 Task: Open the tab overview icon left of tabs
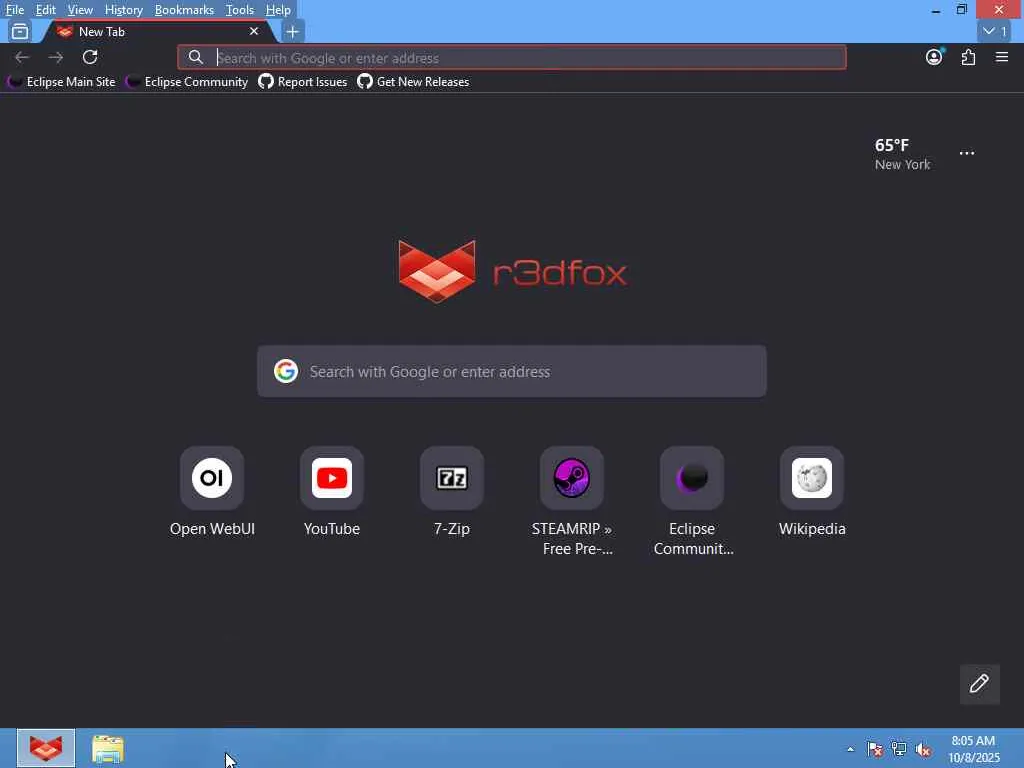tap(20, 31)
